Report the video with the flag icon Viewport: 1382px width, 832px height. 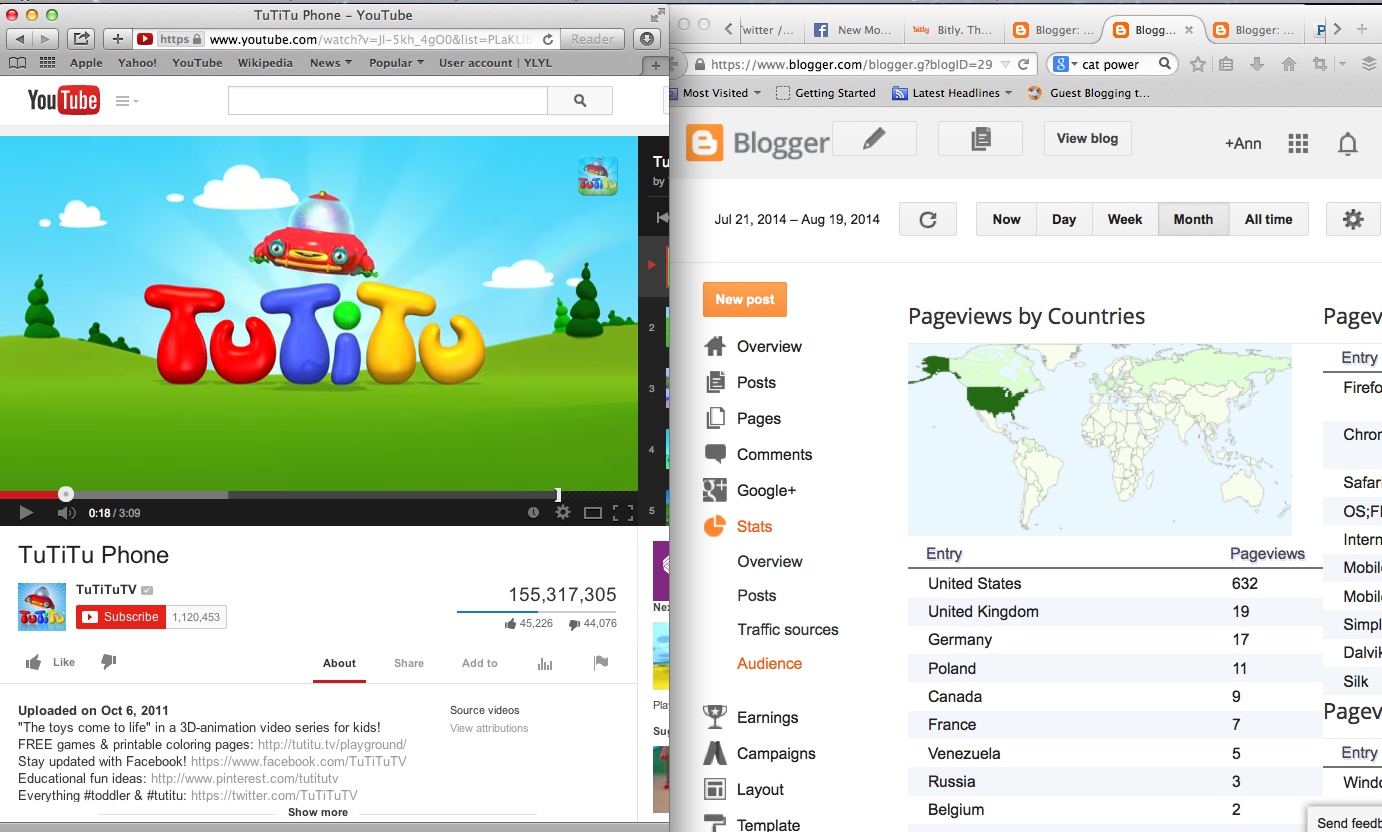coord(601,662)
